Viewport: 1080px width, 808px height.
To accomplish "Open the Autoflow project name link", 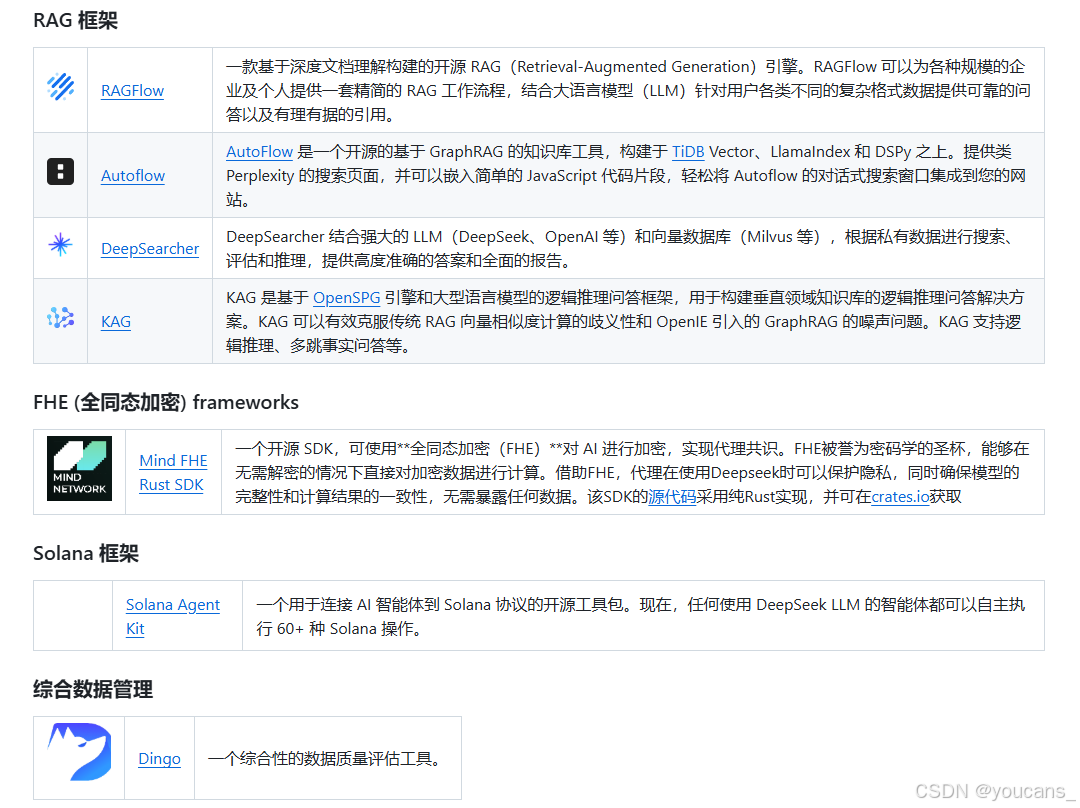I will [133, 176].
